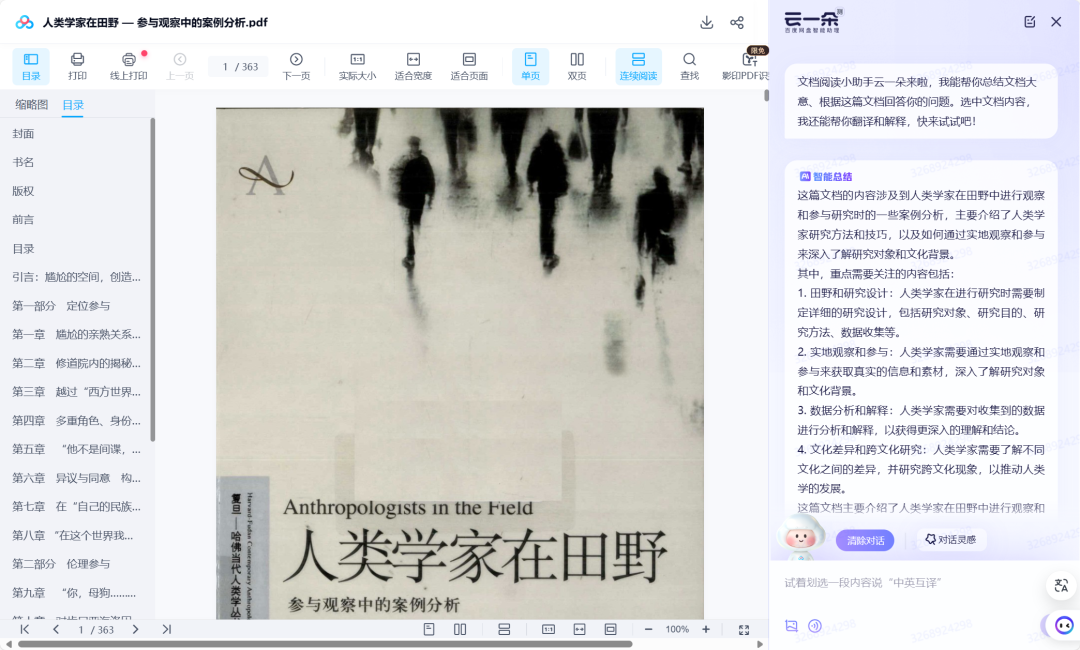The image size is (1080, 650).
Task: Set view to 实际大小 actual size
Action: [357, 66]
